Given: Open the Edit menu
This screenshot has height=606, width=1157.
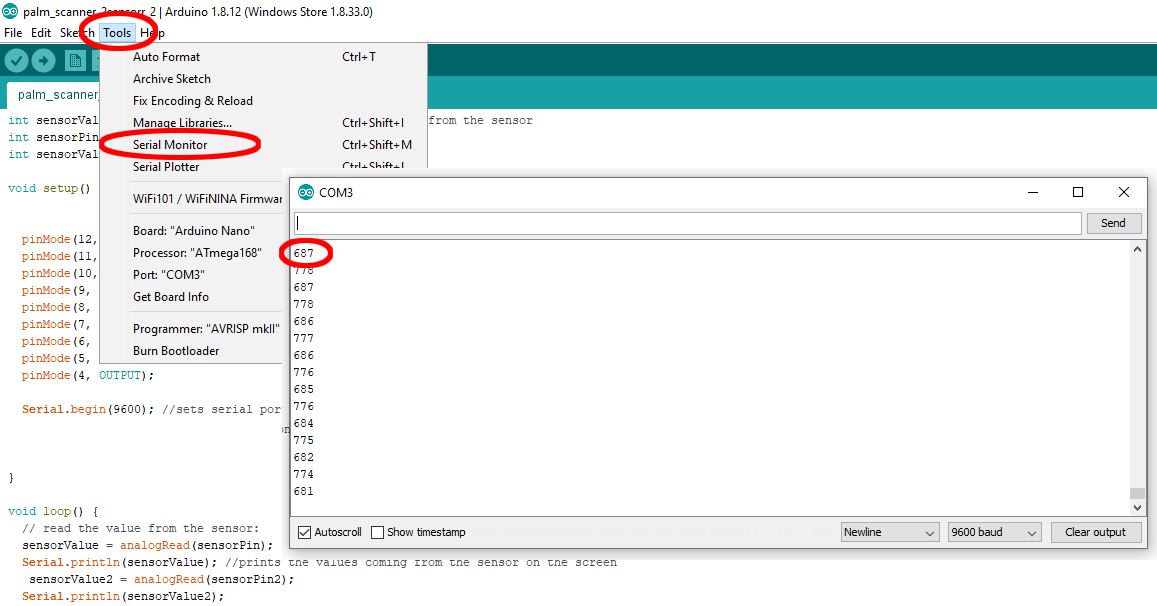Looking at the screenshot, I should [40, 32].
